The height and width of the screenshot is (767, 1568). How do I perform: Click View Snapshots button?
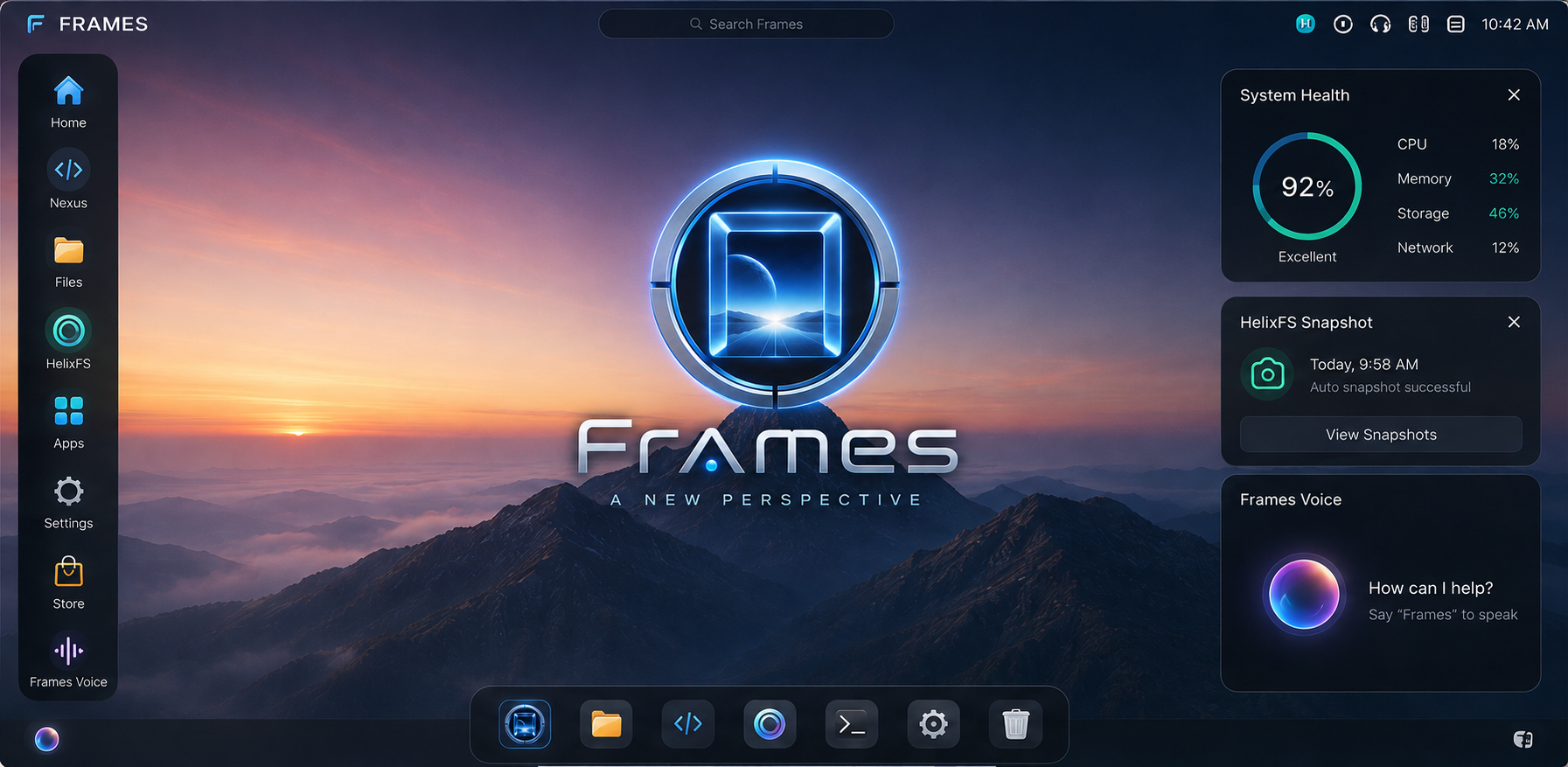[1381, 435]
